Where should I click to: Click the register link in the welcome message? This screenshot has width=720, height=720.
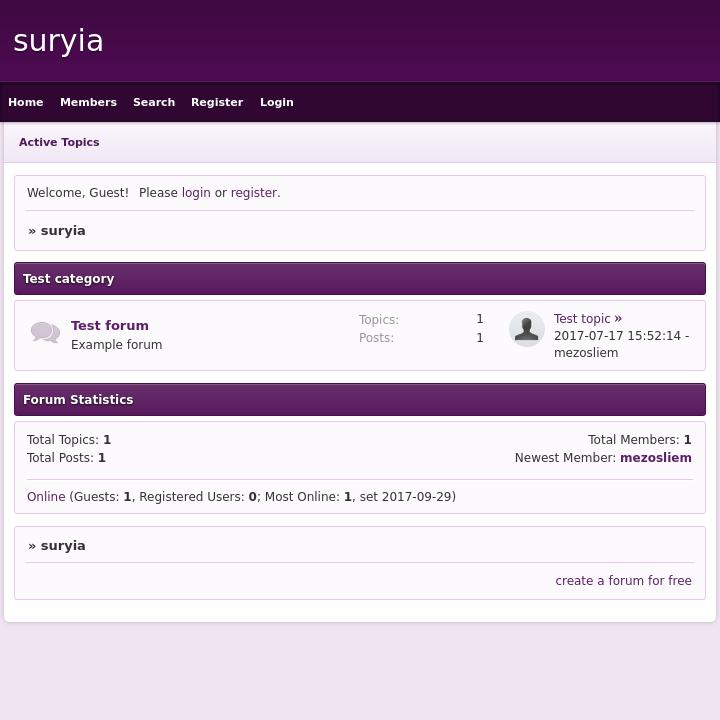[254, 193]
